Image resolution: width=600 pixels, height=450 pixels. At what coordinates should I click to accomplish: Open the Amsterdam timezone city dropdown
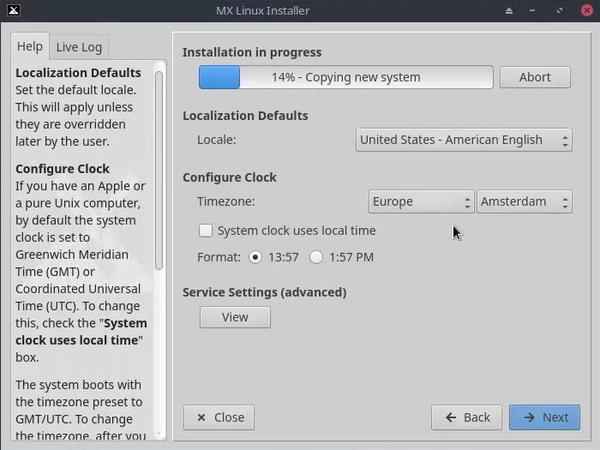tap(524, 202)
